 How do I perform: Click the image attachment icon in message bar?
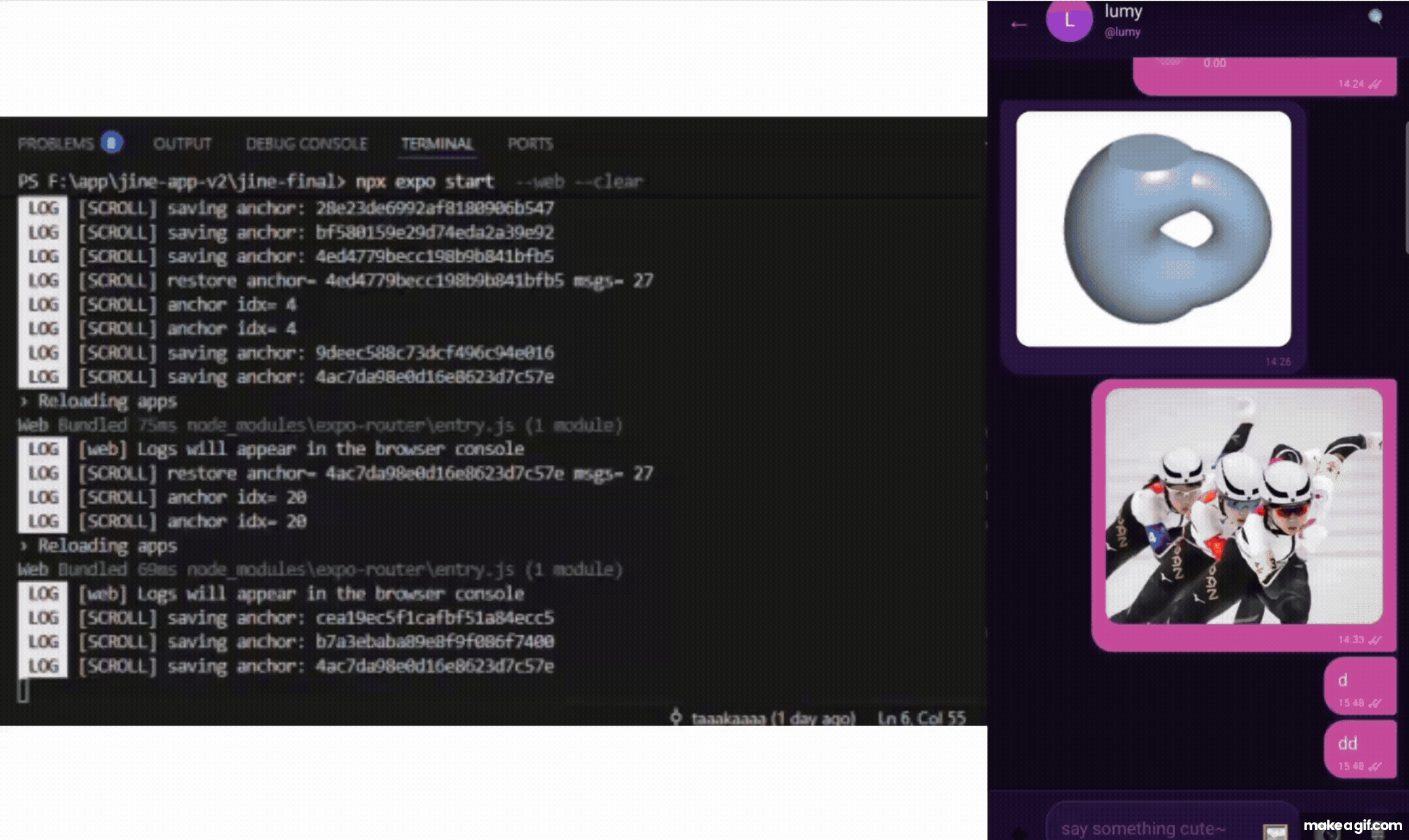[1275, 831]
